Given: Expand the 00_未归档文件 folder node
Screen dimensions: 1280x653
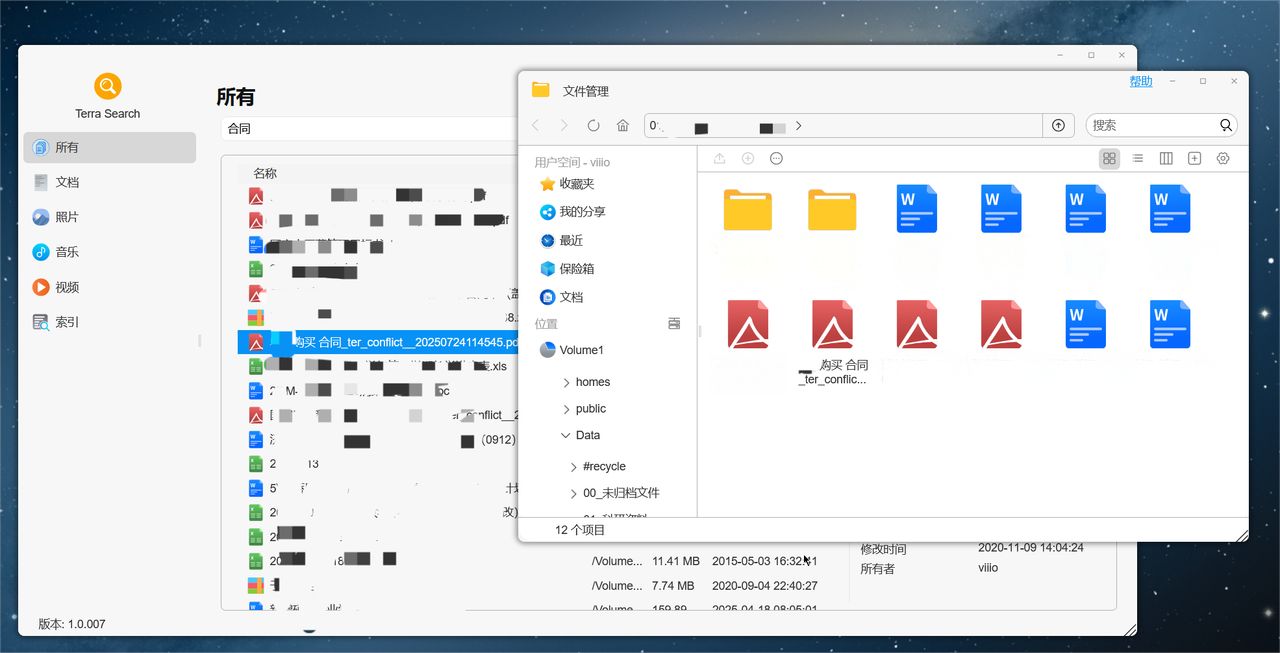Looking at the screenshot, I should [x=574, y=493].
